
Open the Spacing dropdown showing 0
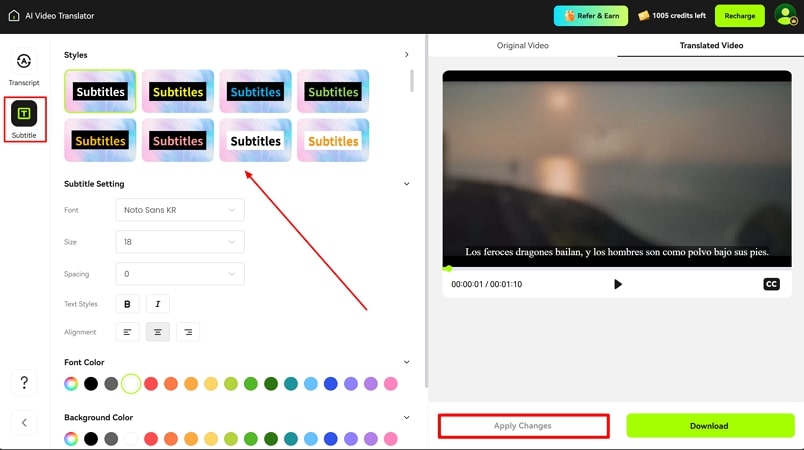click(180, 274)
